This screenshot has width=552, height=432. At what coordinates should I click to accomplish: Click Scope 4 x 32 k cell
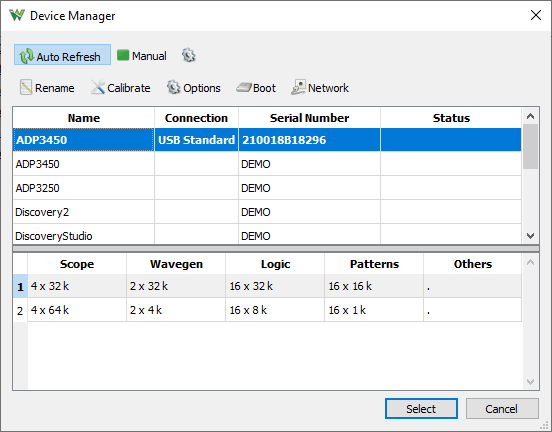[77, 286]
